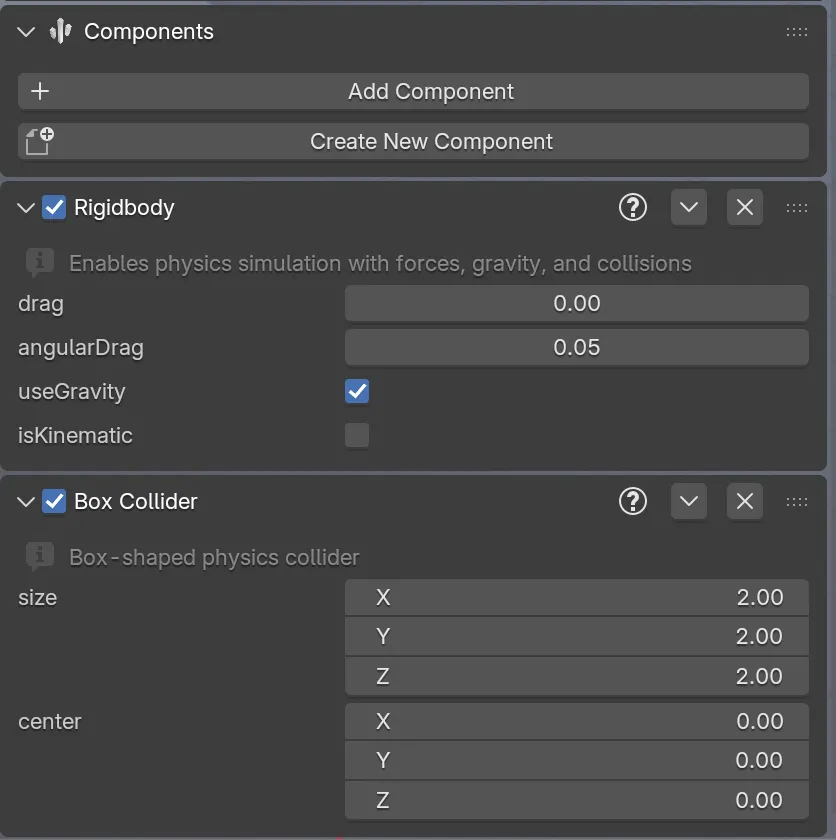This screenshot has height=840, width=836.
Task: Collapse the Box Collider section
Action: click(x=25, y=501)
